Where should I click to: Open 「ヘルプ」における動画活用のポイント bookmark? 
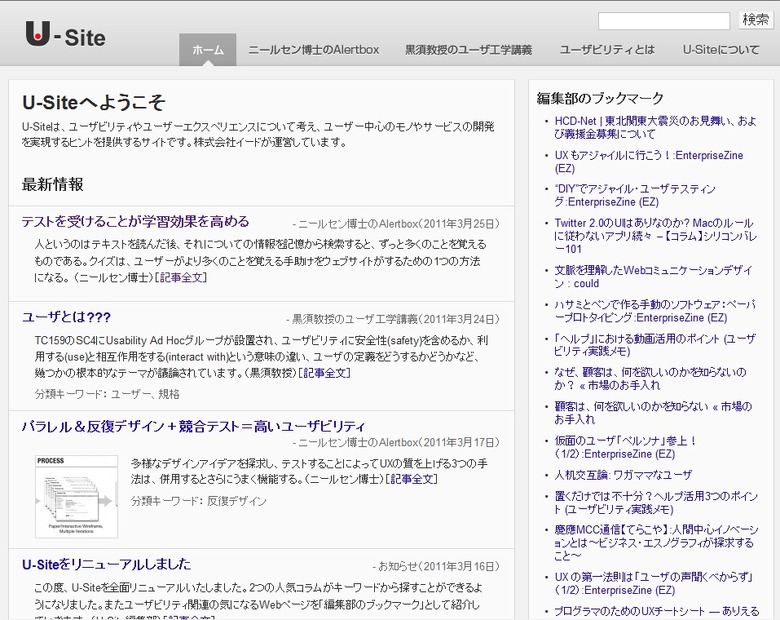[x=655, y=345]
